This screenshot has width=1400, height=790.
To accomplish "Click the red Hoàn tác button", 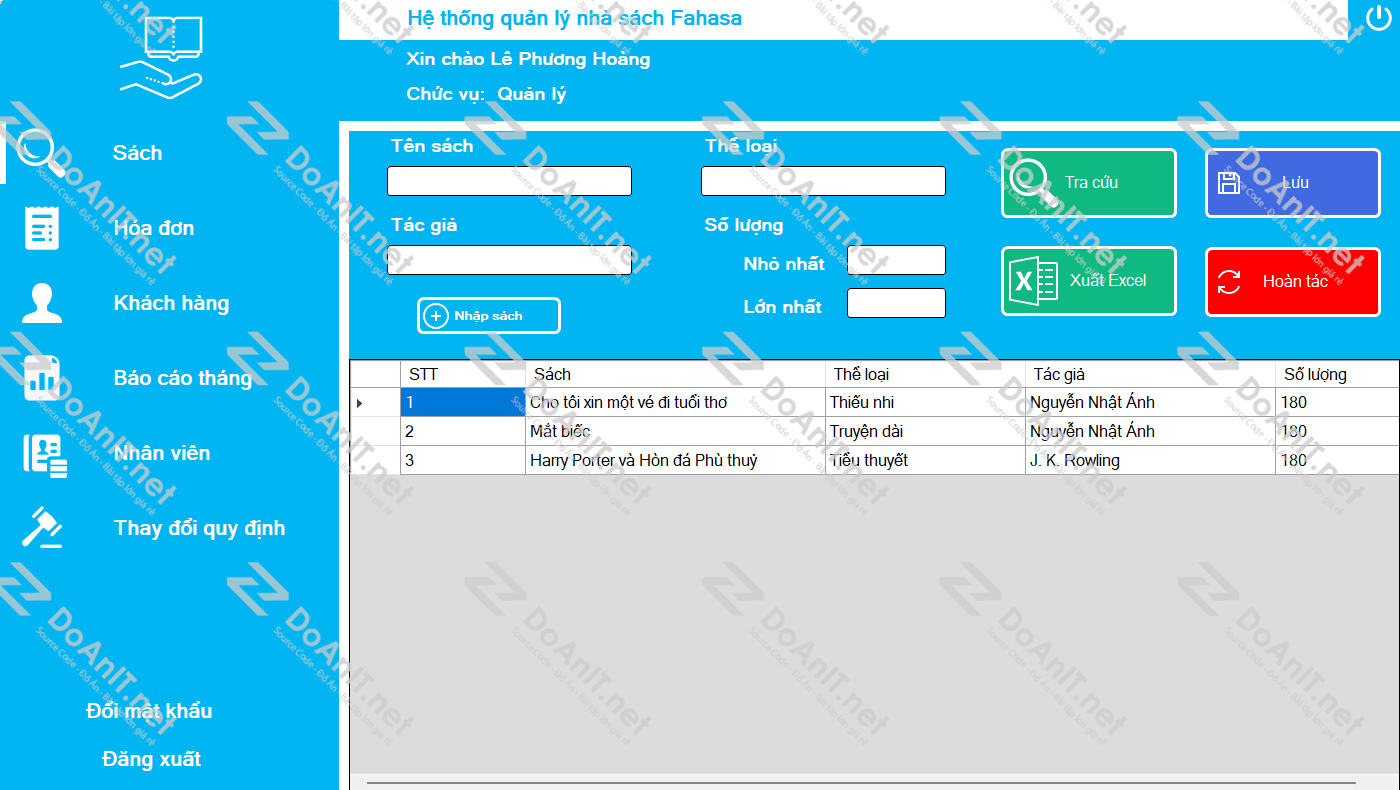I will click(1293, 281).
